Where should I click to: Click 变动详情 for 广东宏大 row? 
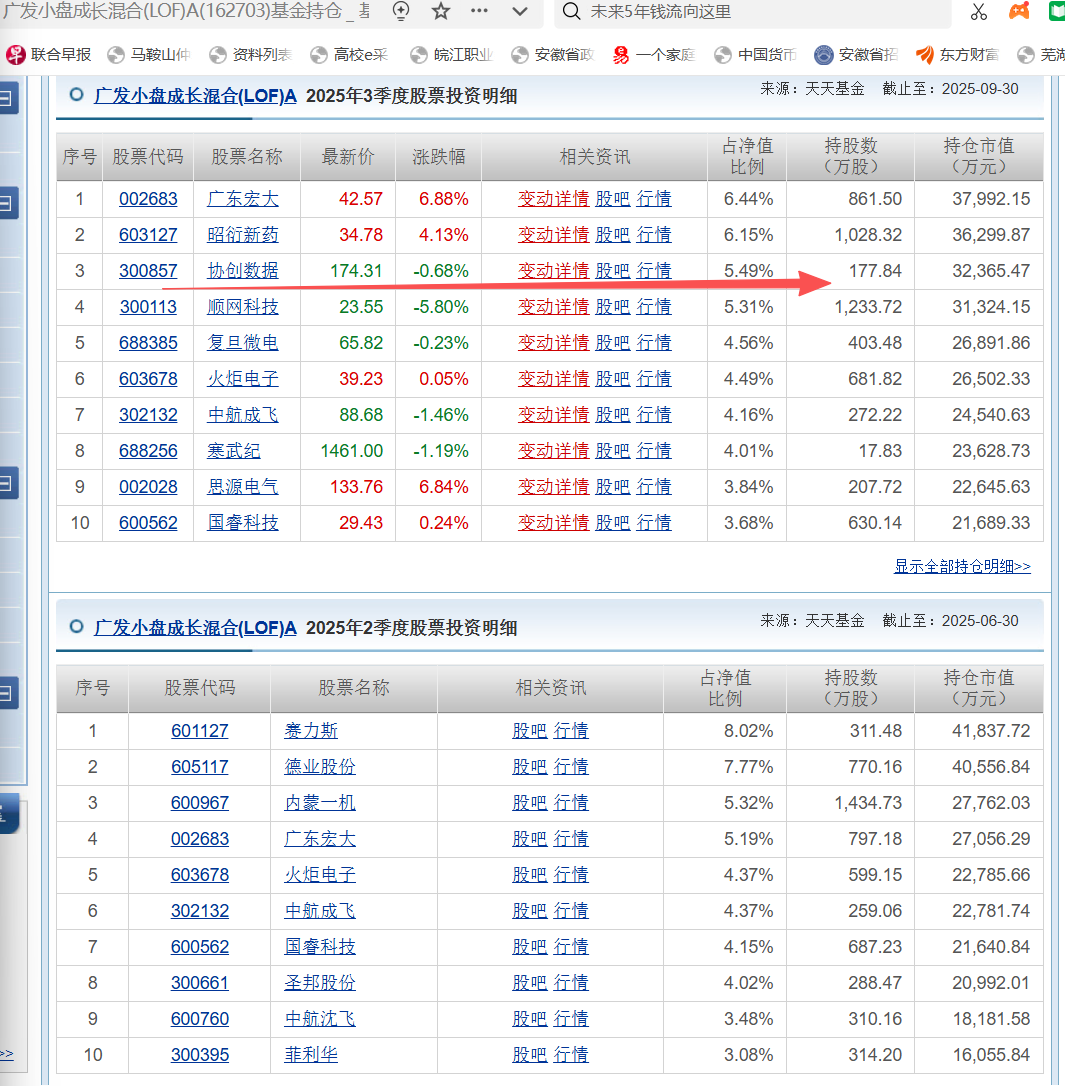pos(553,199)
